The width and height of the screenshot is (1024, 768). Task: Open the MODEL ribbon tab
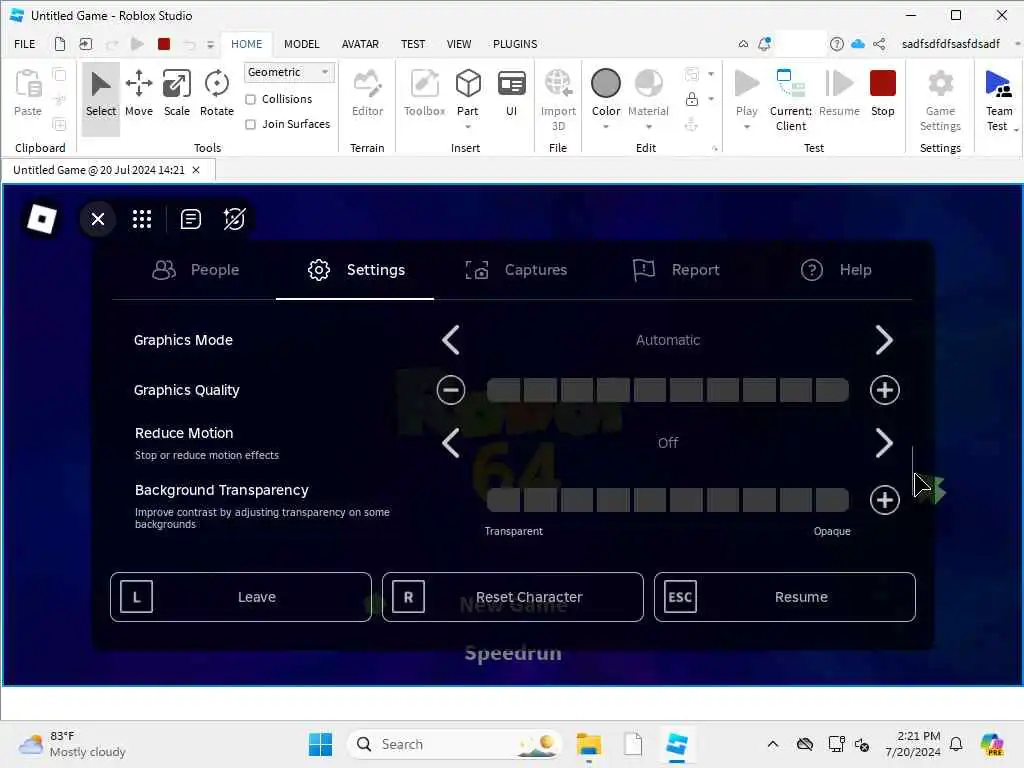[301, 44]
